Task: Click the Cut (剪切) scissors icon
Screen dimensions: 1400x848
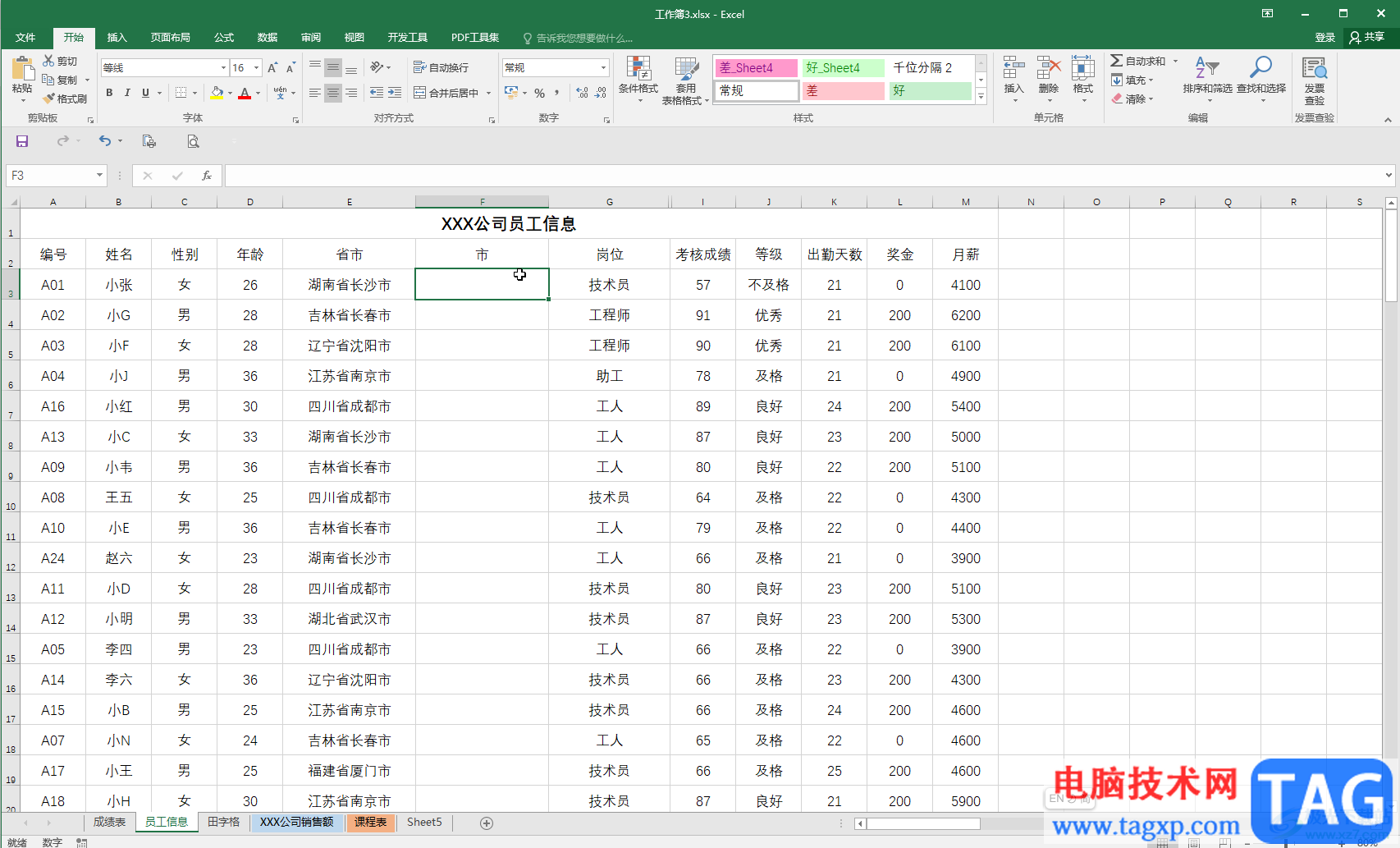Action: point(49,62)
